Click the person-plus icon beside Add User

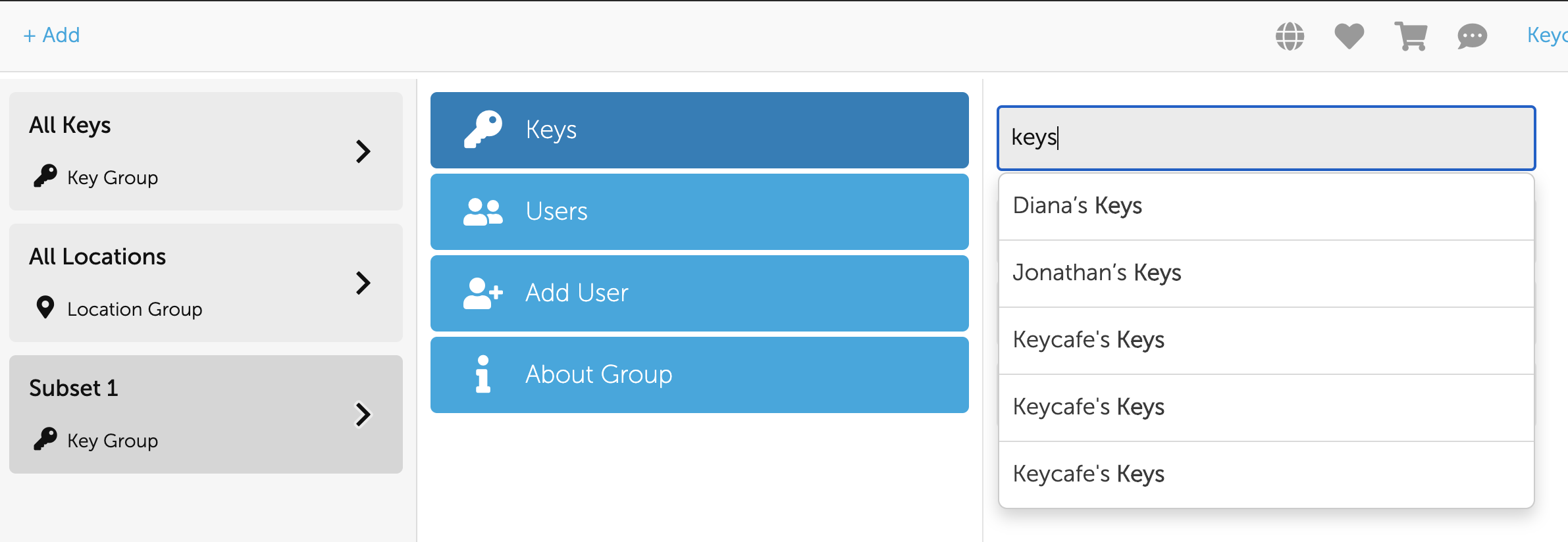click(483, 293)
